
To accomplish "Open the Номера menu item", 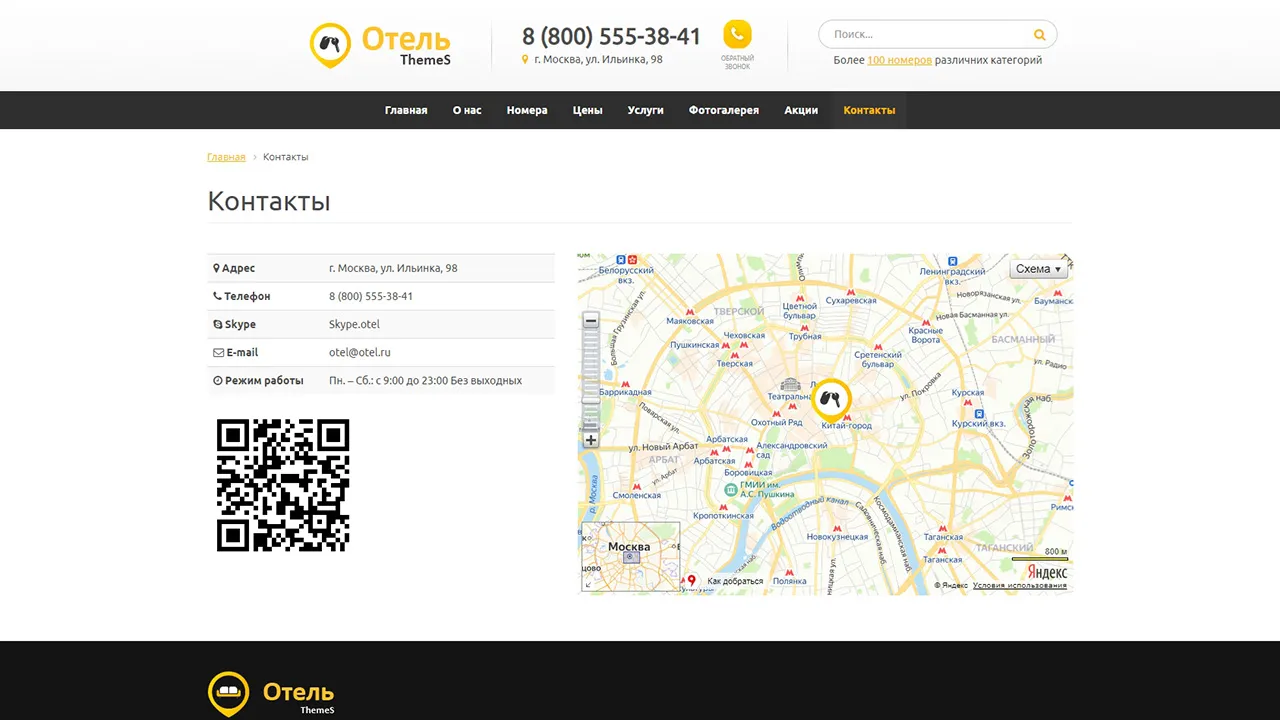I will pyautogui.click(x=527, y=110).
